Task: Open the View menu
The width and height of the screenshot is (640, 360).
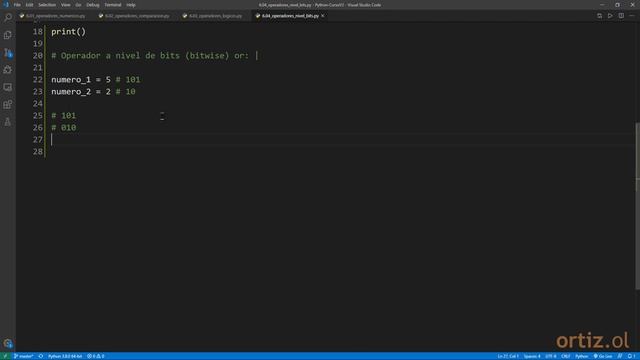Action: [66, 5]
